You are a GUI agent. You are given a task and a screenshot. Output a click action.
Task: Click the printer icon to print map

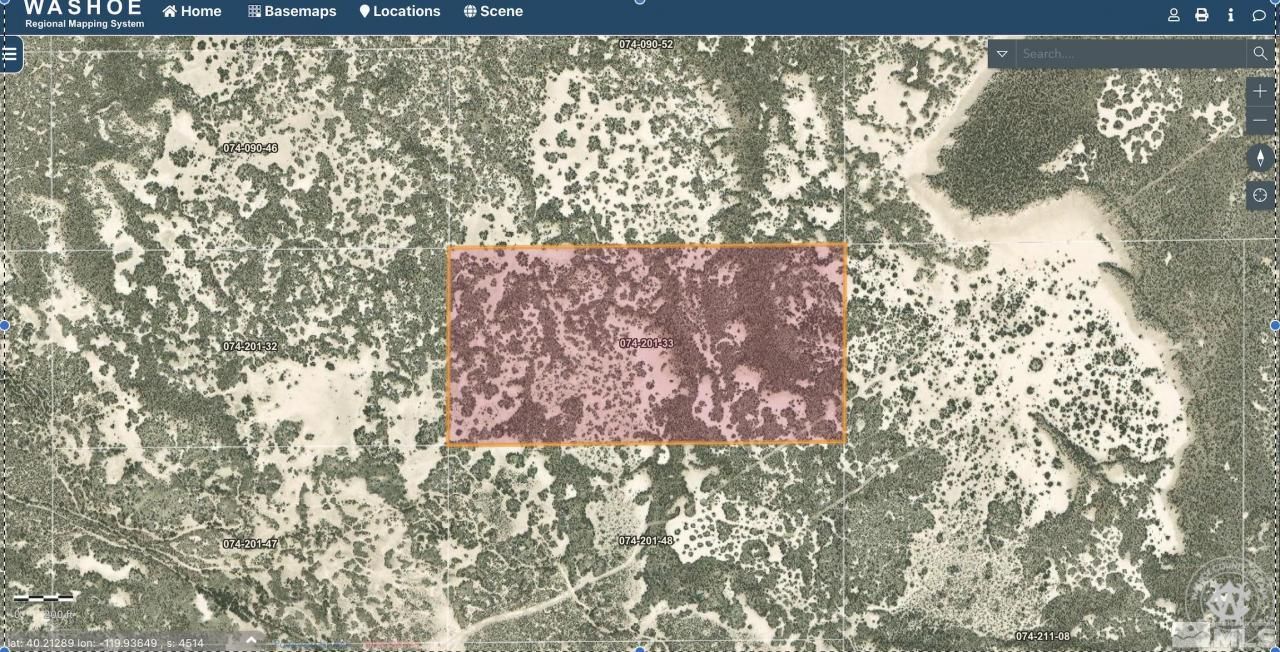[1202, 15]
